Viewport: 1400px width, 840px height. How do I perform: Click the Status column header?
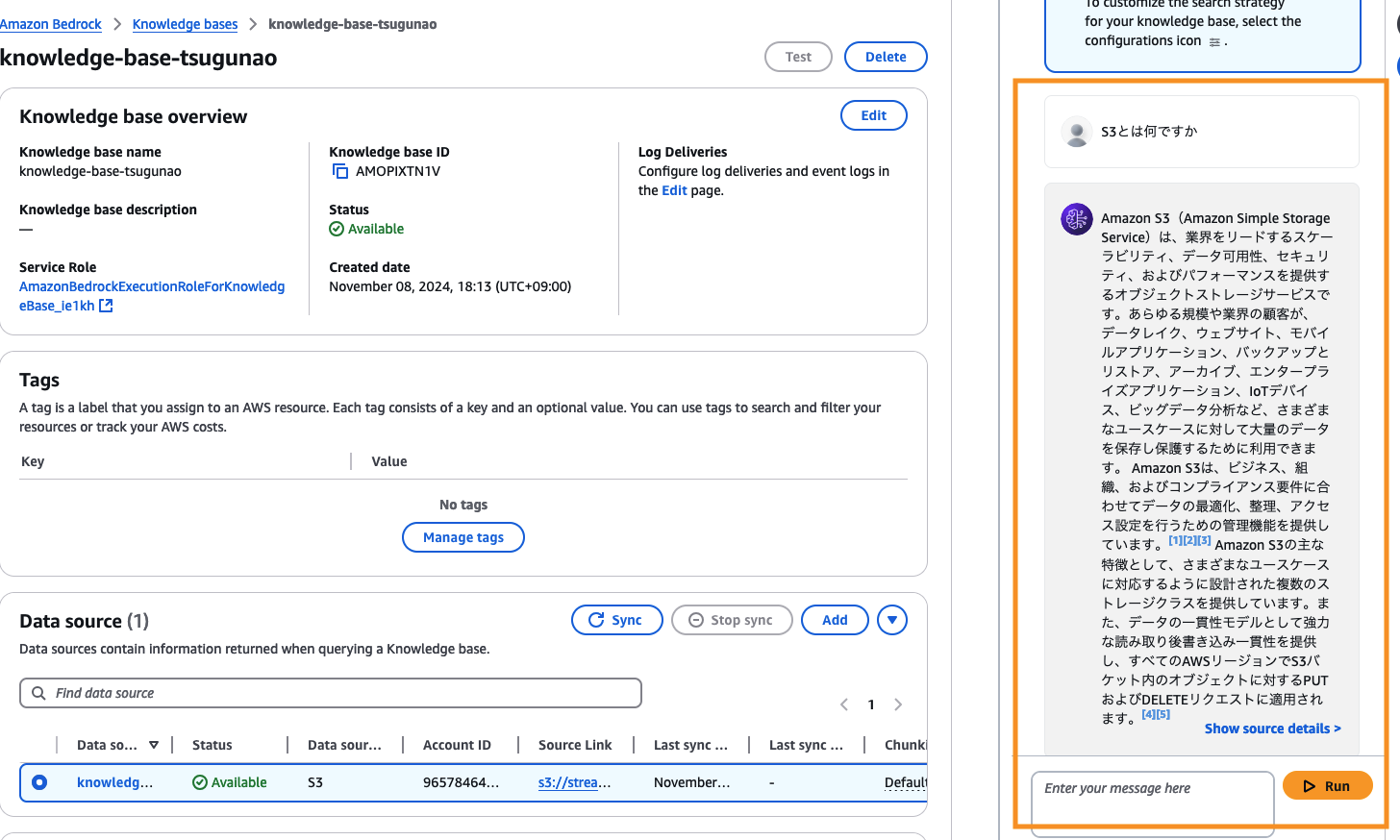click(x=212, y=745)
